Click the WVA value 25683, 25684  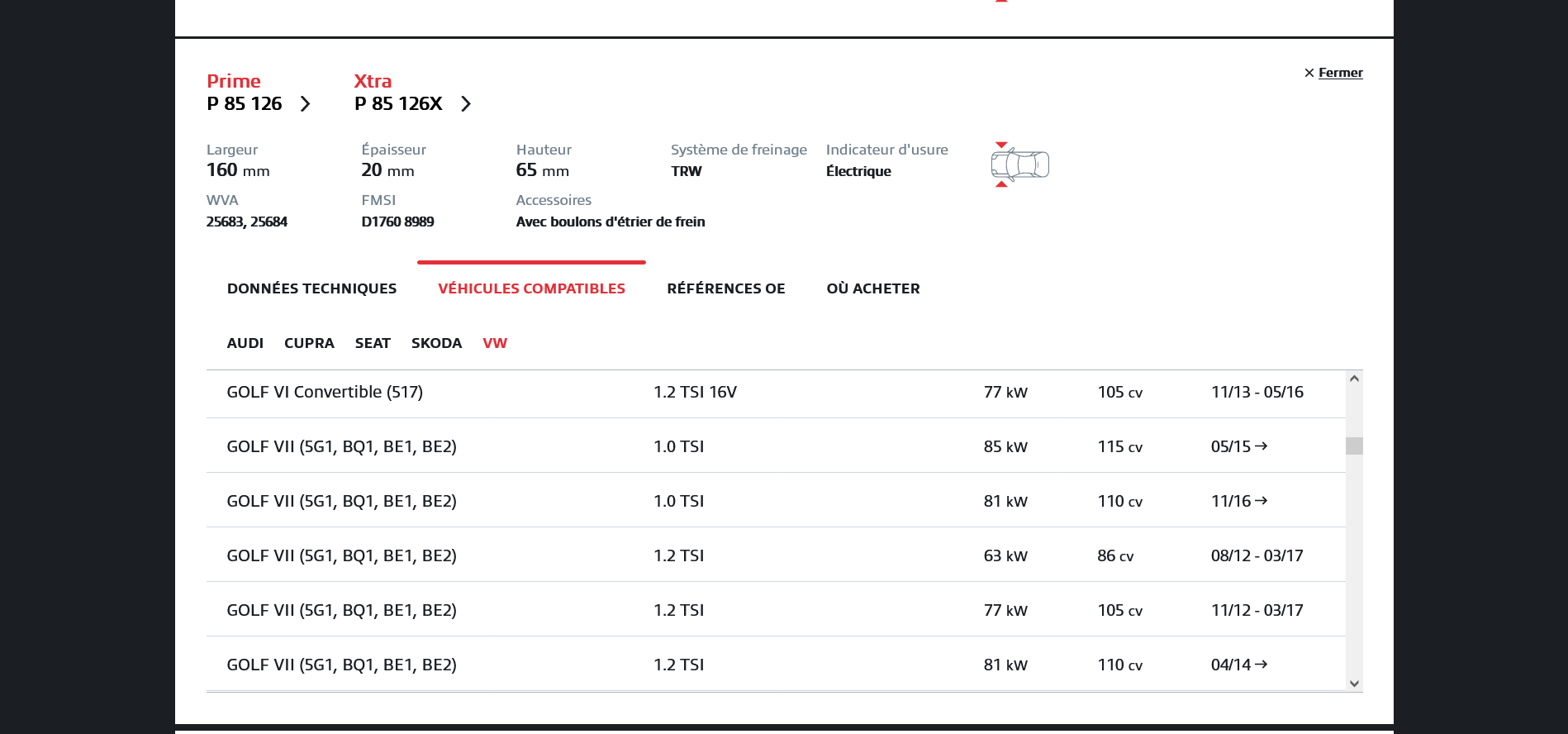pos(247,222)
